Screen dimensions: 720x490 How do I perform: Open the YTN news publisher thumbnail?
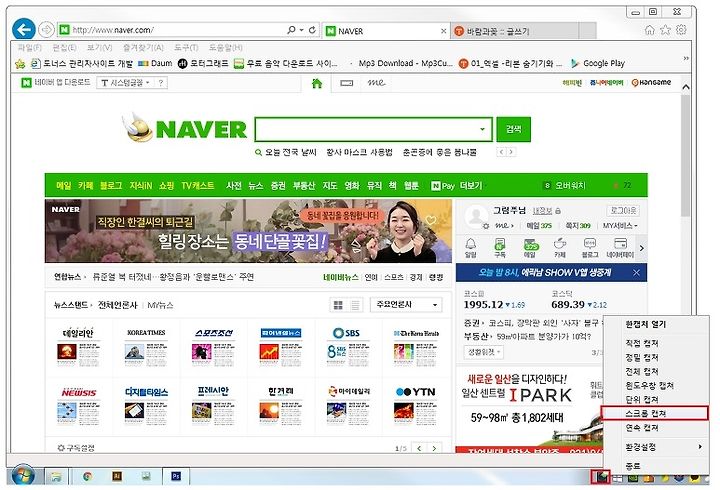(416, 405)
